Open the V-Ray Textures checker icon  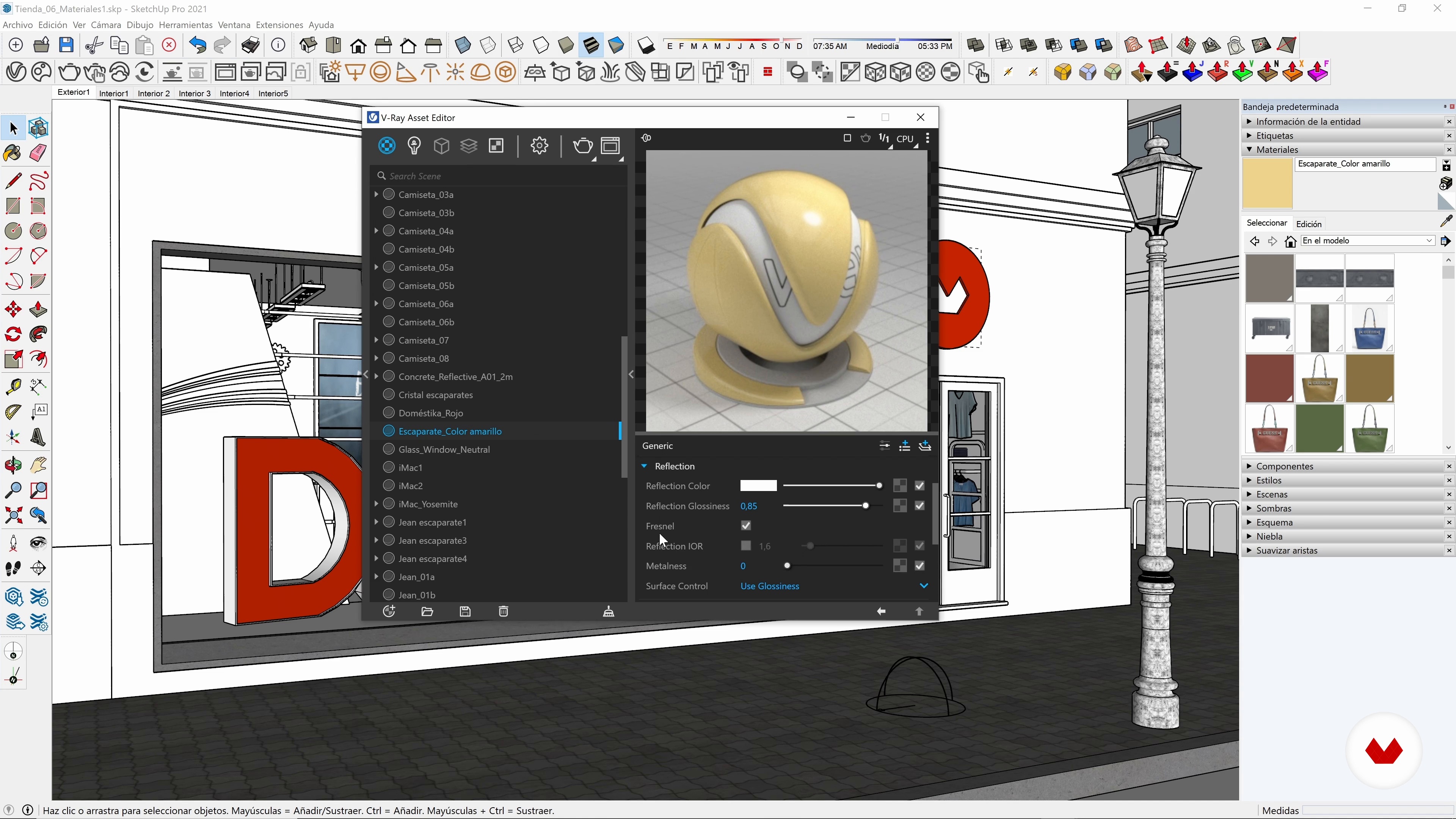point(496,146)
